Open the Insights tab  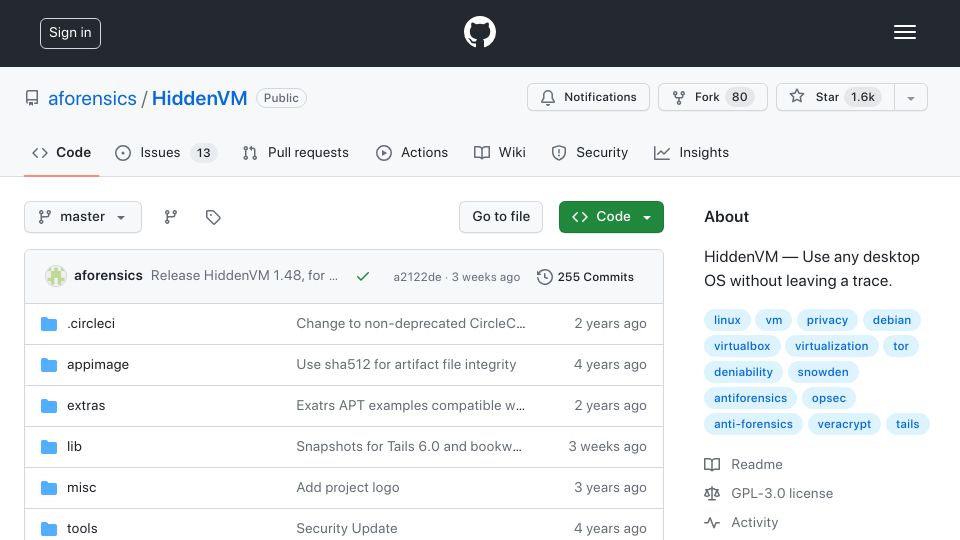pos(691,152)
